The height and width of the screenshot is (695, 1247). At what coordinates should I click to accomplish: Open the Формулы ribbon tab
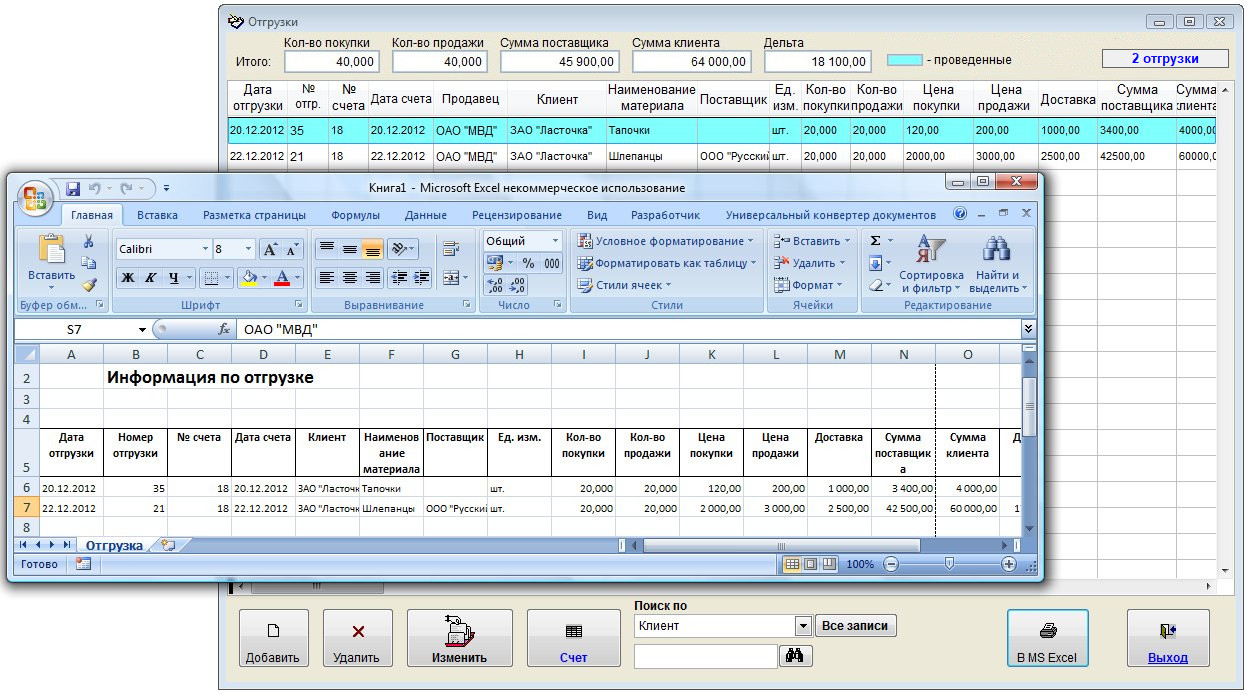point(355,215)
